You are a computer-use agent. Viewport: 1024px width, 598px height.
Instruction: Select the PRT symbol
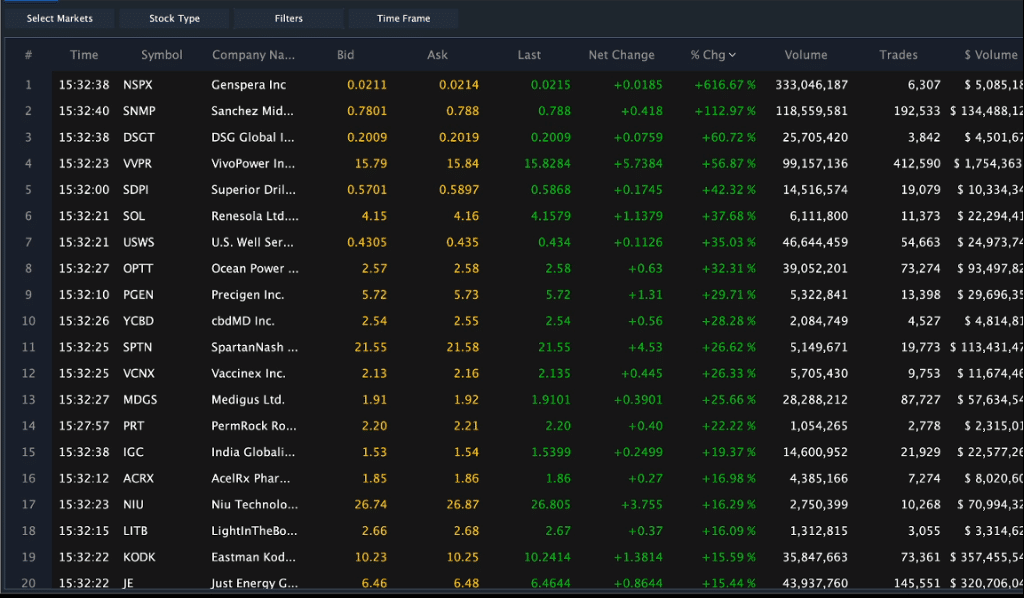pos(134,426)
